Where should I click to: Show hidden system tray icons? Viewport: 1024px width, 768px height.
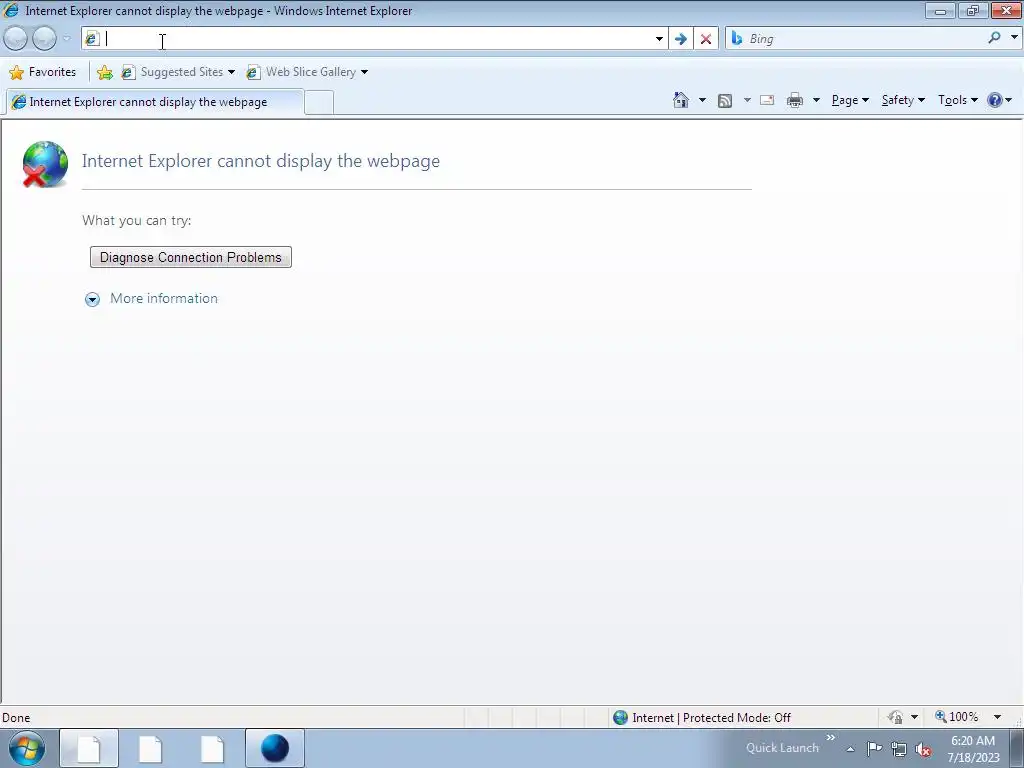pos(850,749)
